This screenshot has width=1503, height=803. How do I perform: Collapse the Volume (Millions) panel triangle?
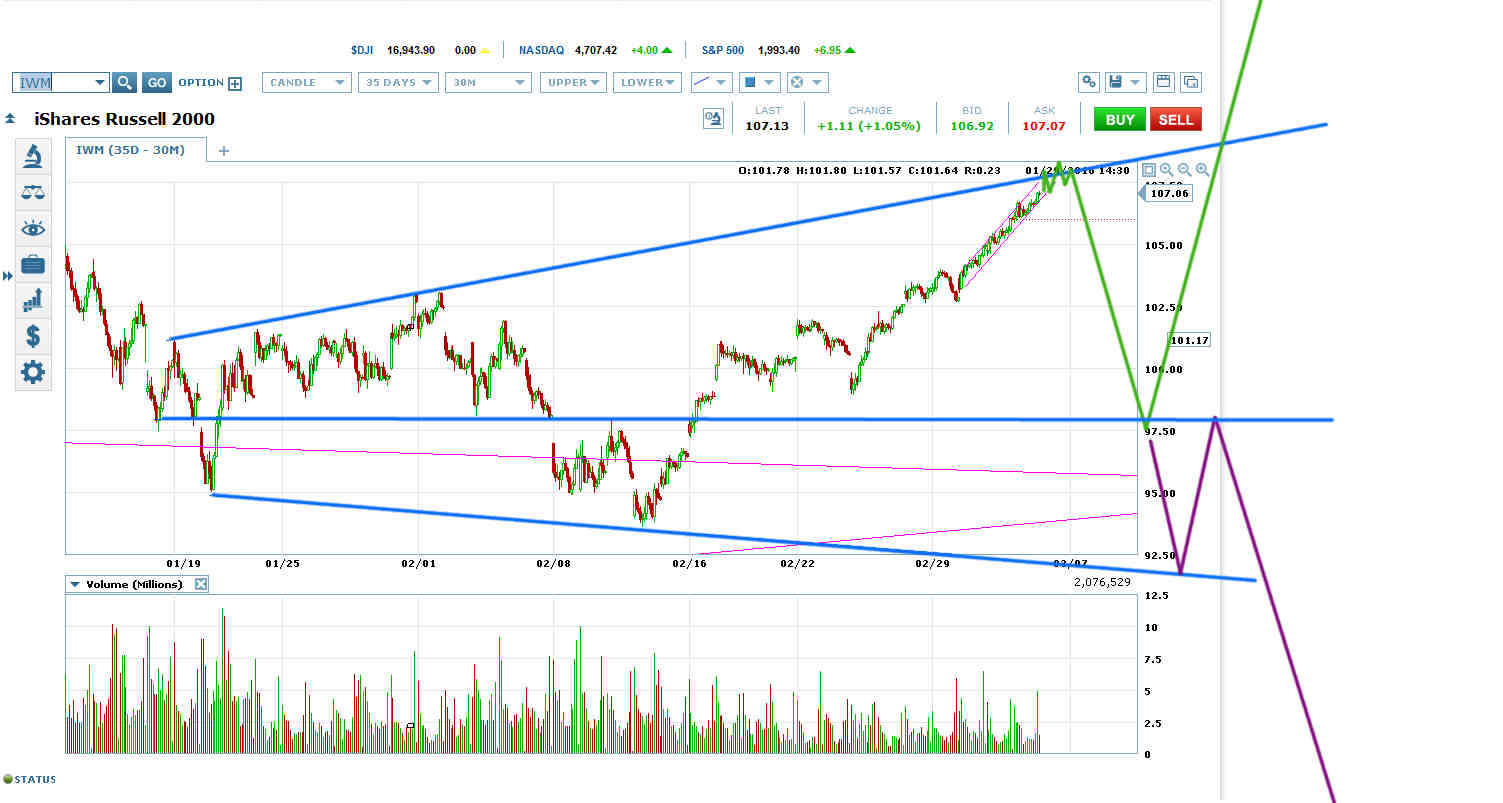[75, 584]
